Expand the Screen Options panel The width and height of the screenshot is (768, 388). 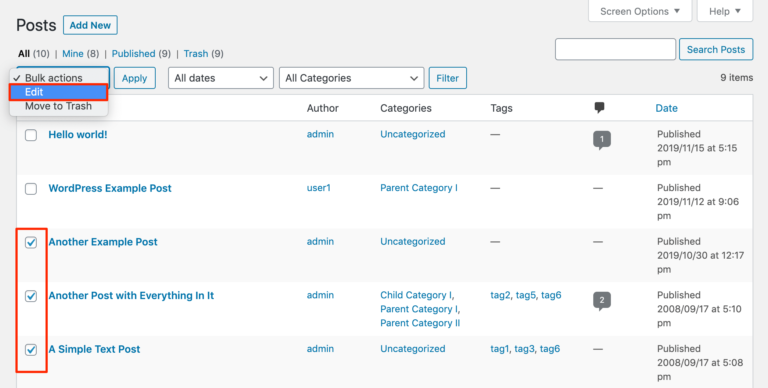640,11
